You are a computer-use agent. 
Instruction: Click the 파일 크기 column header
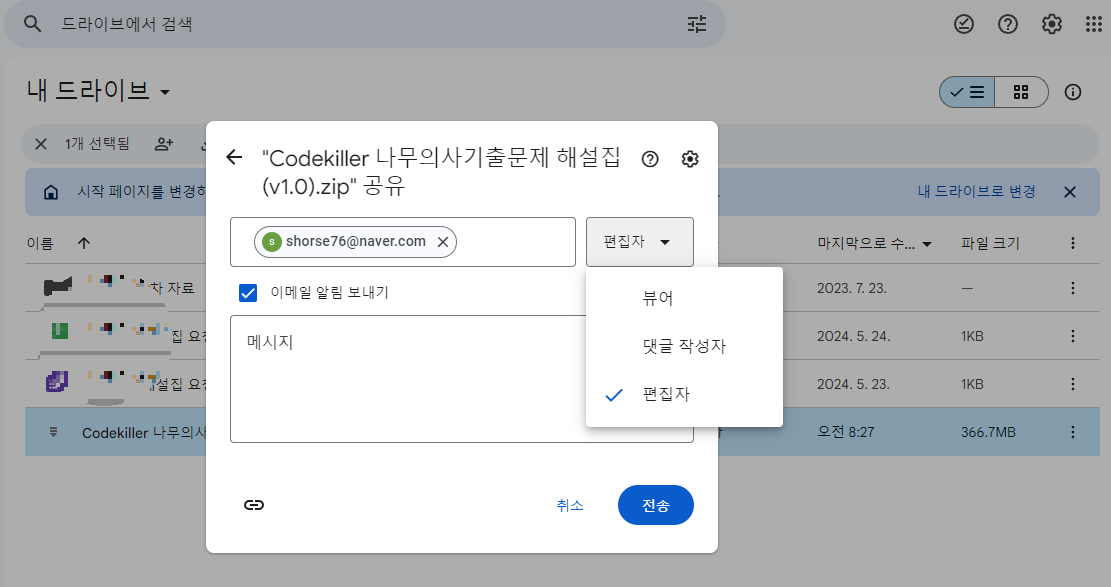[x=990, y=243]
